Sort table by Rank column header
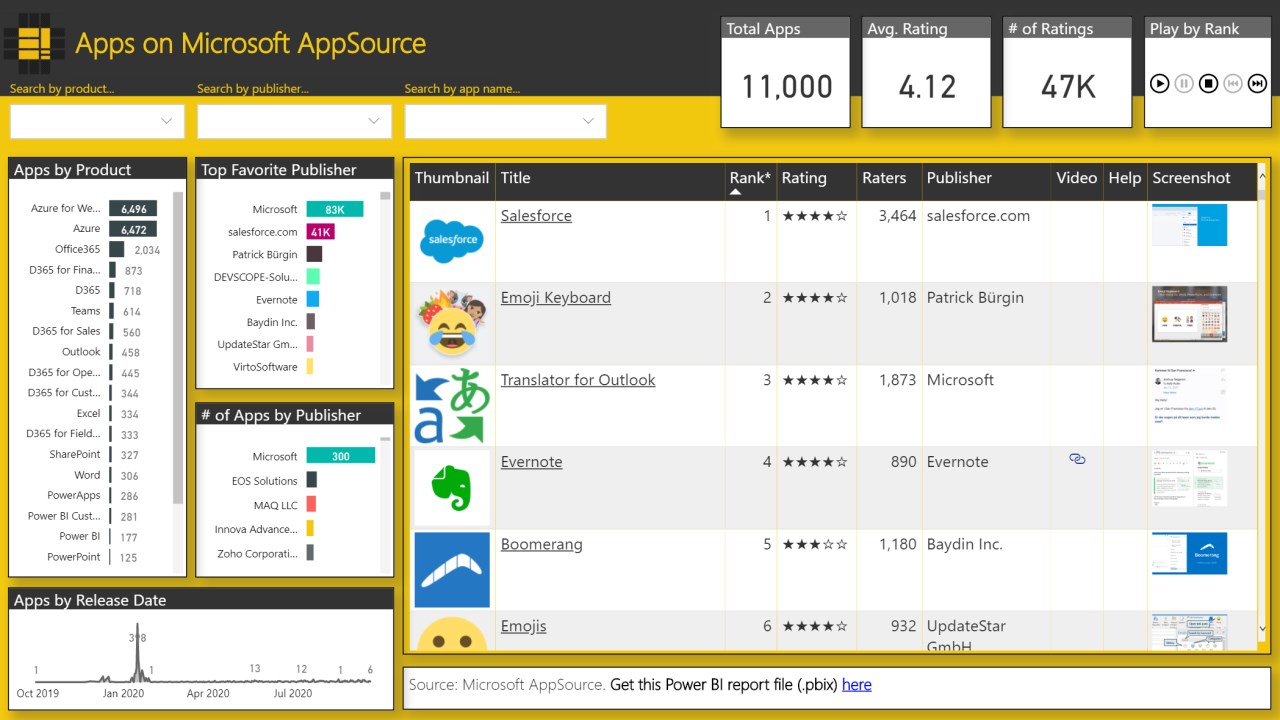The width and height of the screenshot is (1280, 720). 750,178
